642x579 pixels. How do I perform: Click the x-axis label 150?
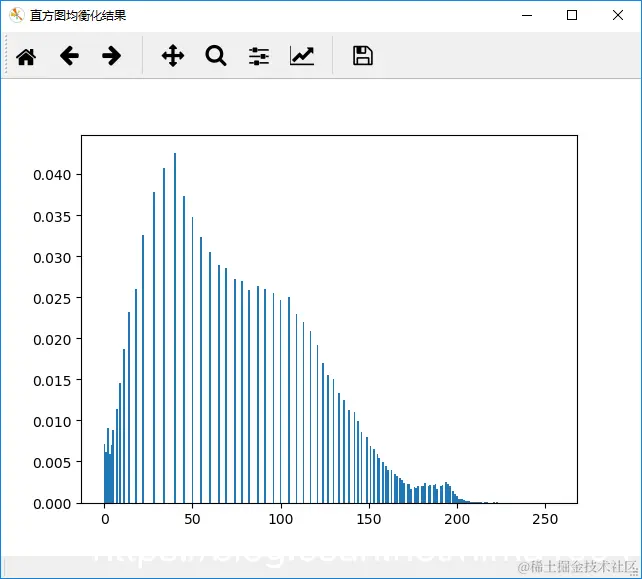(368, 519)
